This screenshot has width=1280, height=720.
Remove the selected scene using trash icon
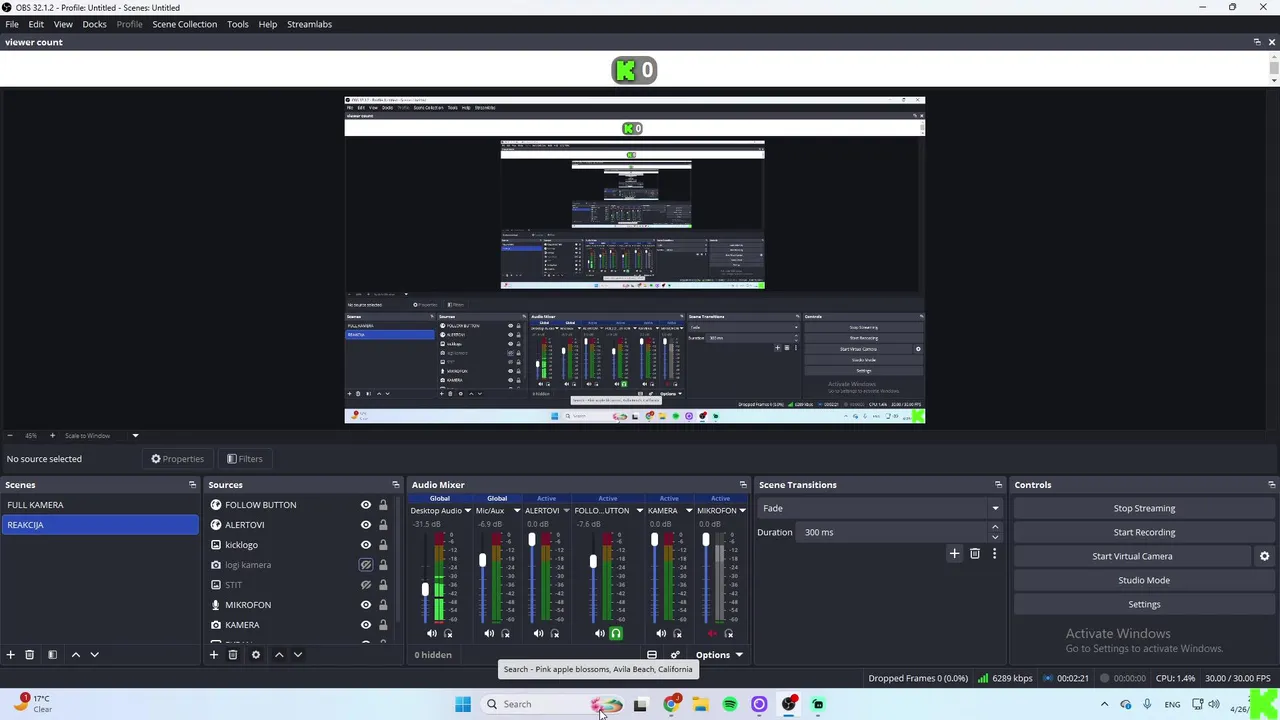pos(29,655)
